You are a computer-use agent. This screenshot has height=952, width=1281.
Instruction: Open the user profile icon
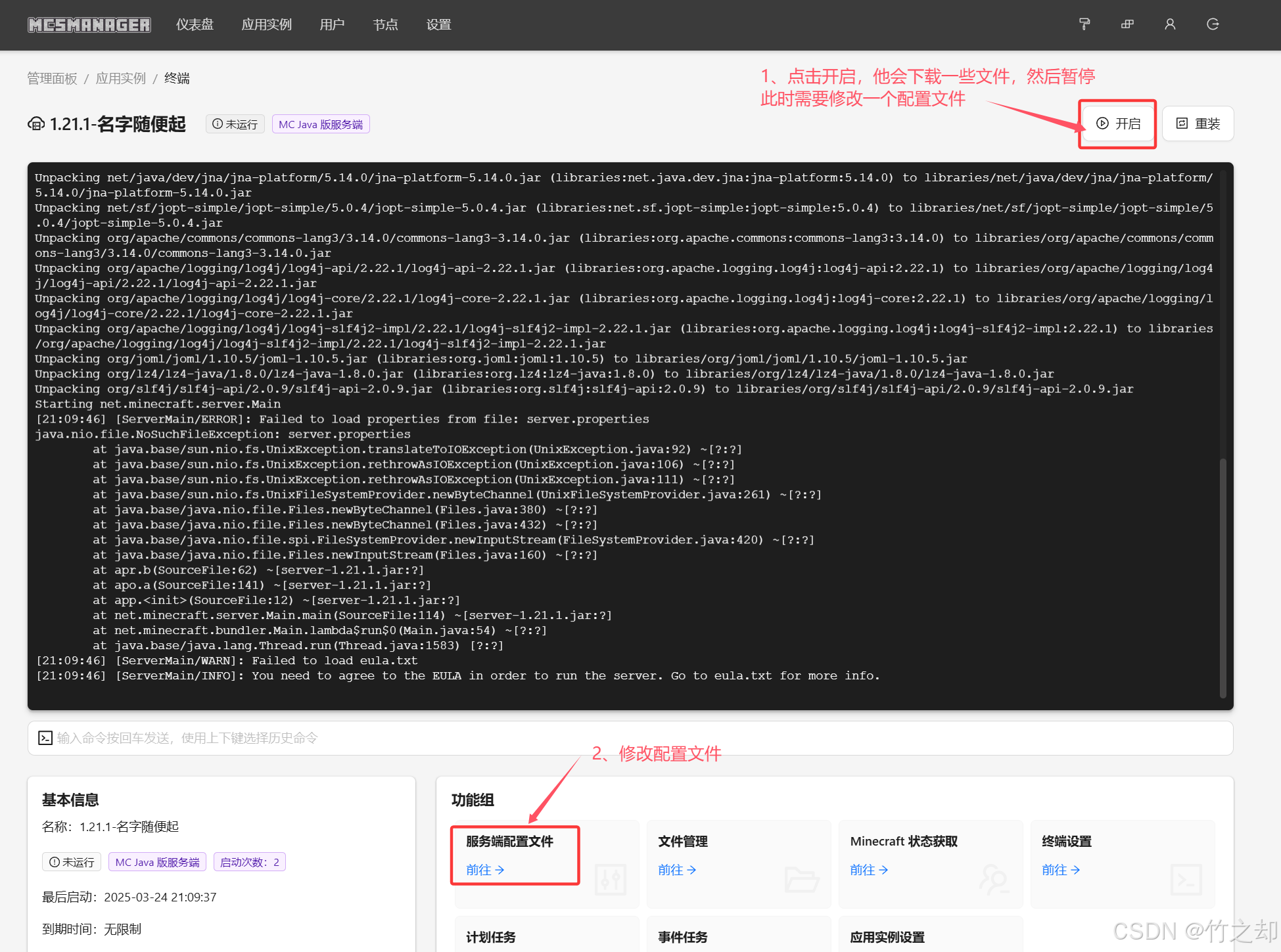1170,24
